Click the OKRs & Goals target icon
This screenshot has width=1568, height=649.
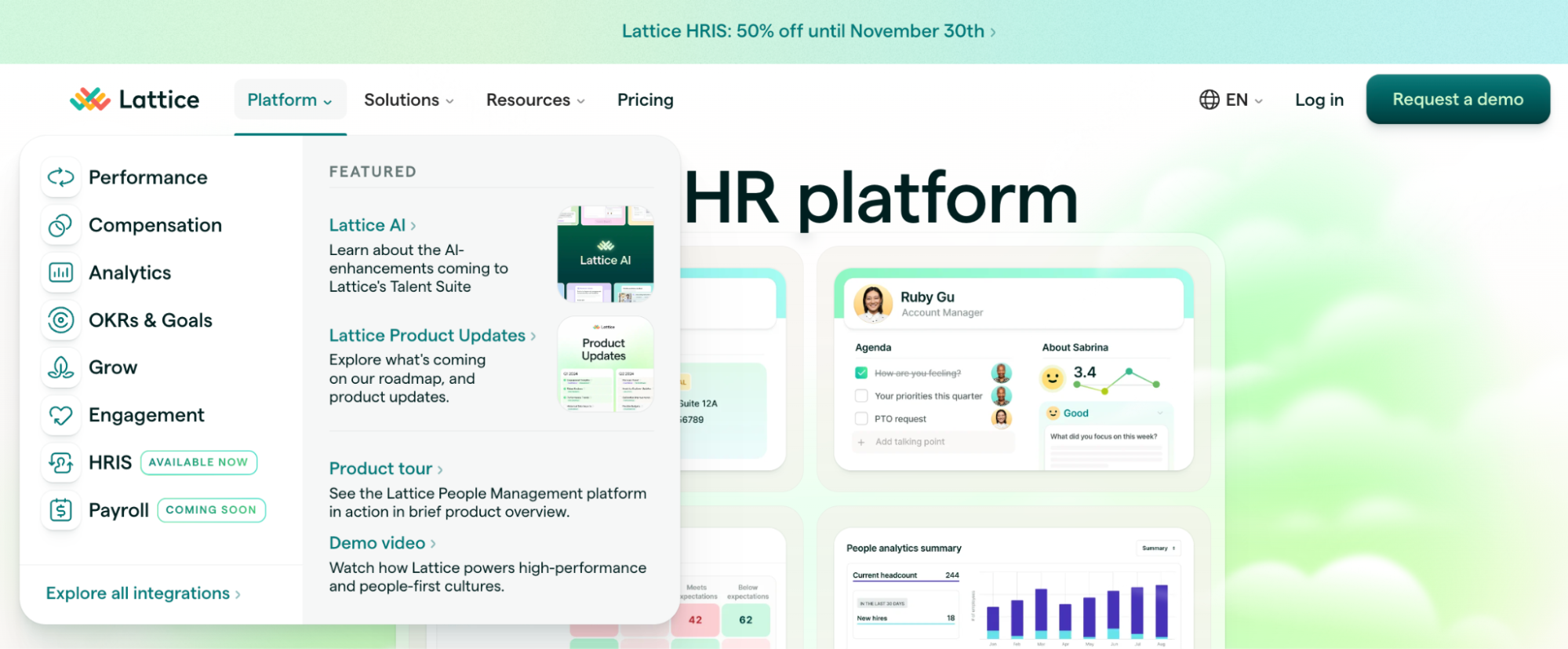click(x=60, y=320)
